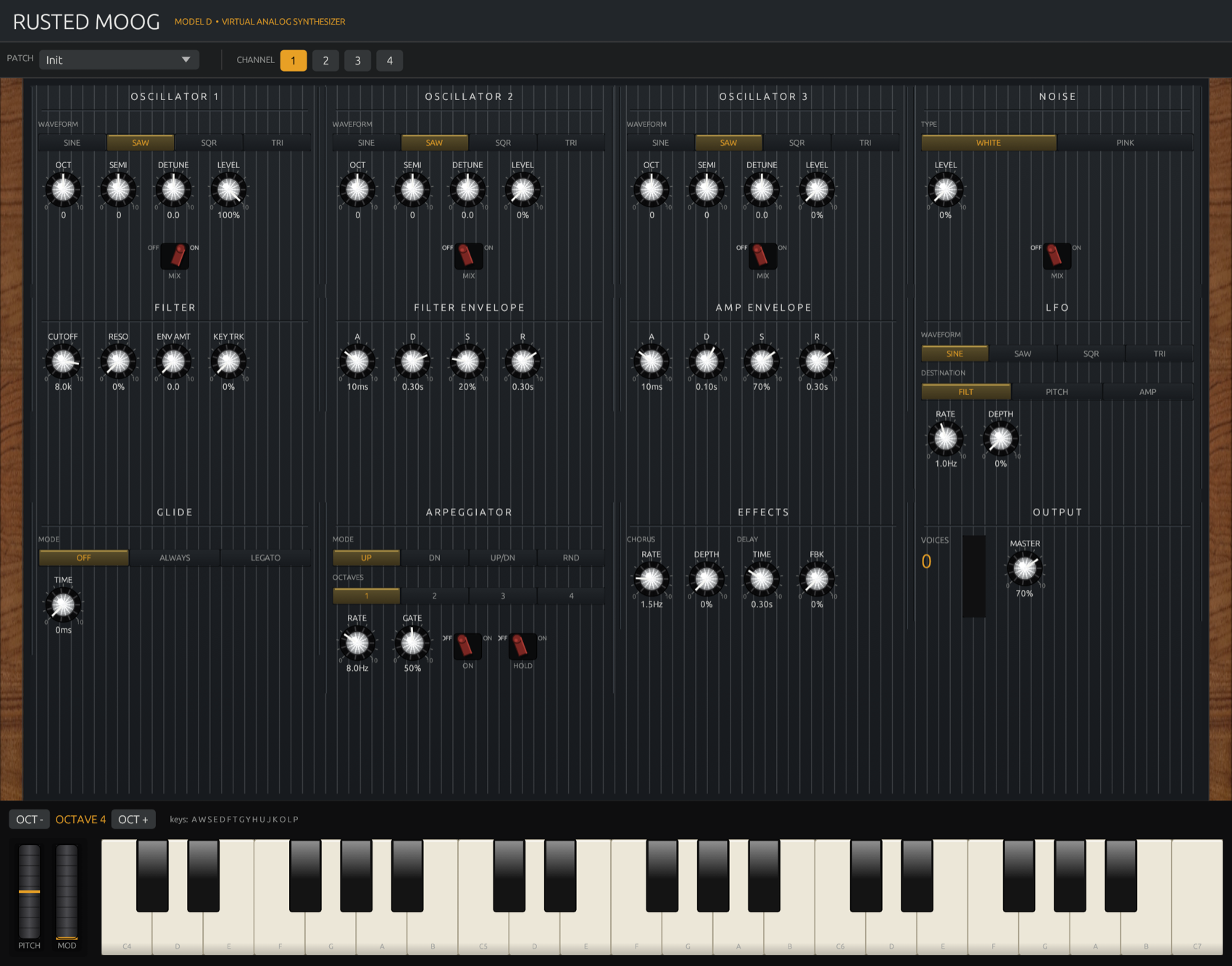Image resolution: width=1232 pixels, height=966 pixels.
Task: Click the chorus RATE knob
Action: point(652,579)
